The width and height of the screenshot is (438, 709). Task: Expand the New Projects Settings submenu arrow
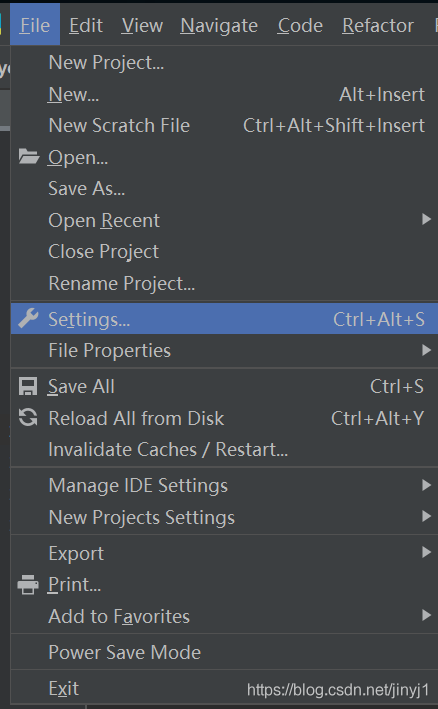click(x=426, y=516)
